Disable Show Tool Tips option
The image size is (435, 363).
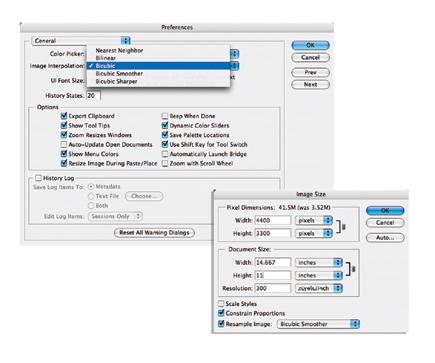tap(64, 125)
